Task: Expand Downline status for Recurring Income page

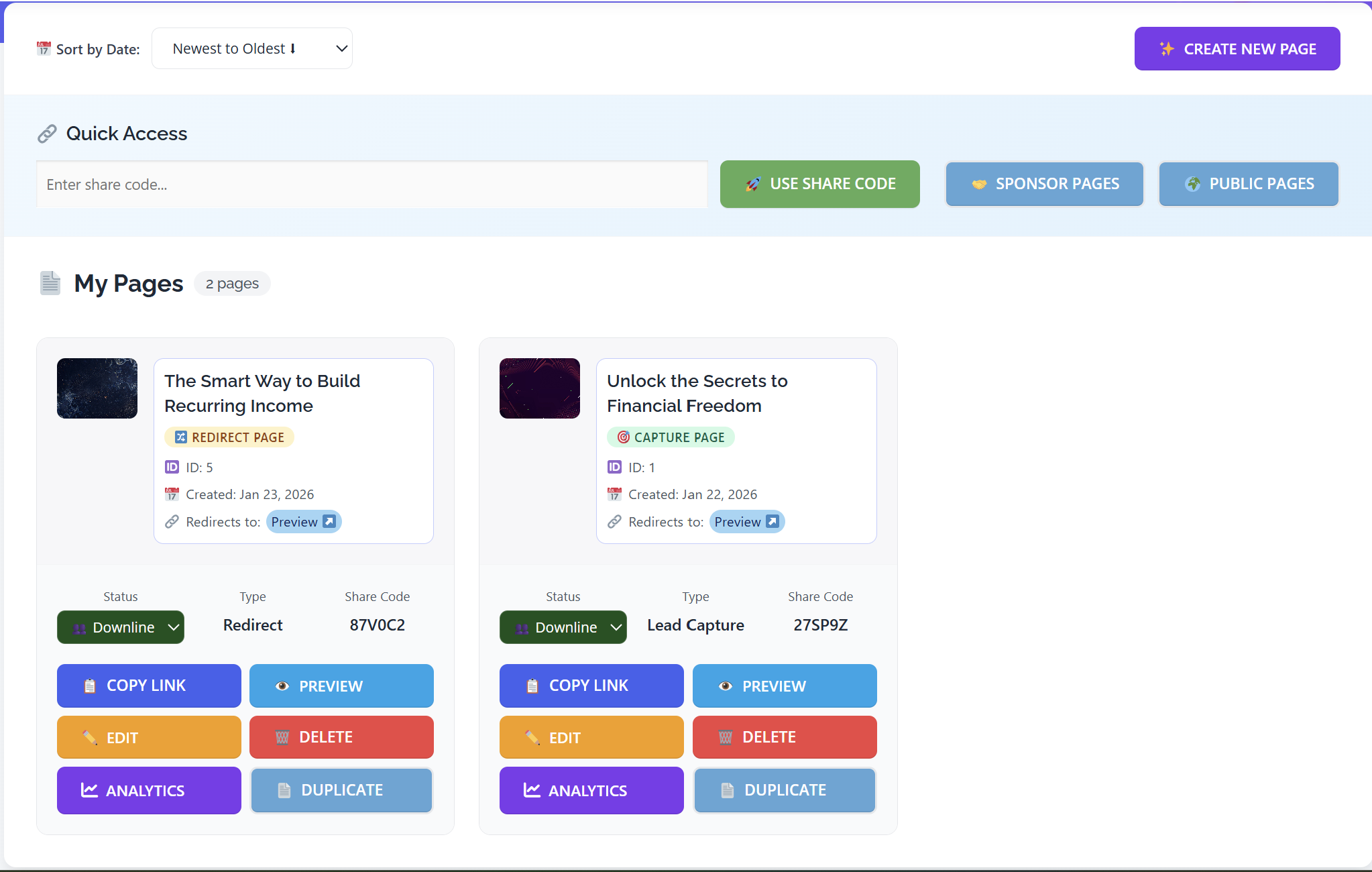Action: [x=121, y=627]
